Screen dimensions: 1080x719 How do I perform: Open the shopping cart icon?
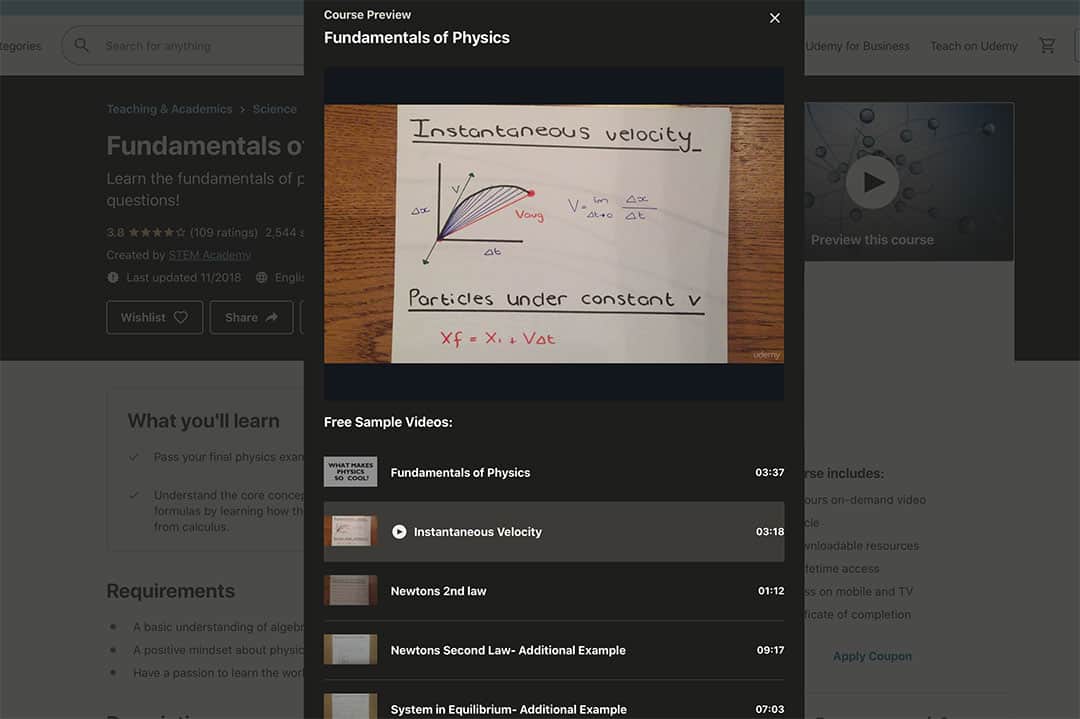(1047, 45)
